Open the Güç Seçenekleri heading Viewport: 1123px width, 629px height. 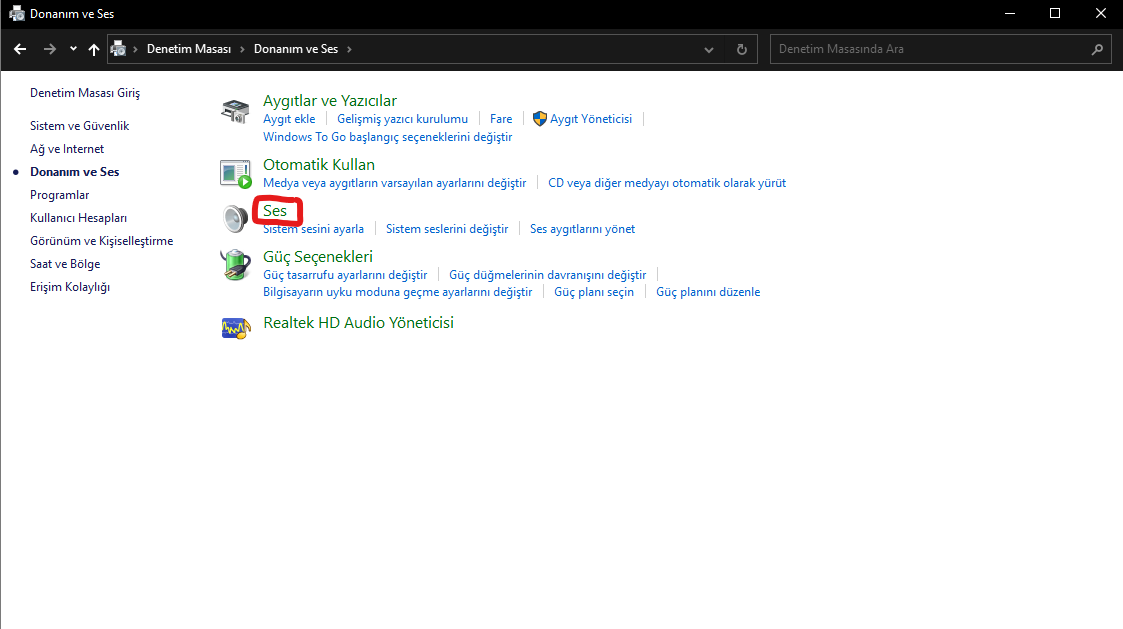tap(318, 256)
